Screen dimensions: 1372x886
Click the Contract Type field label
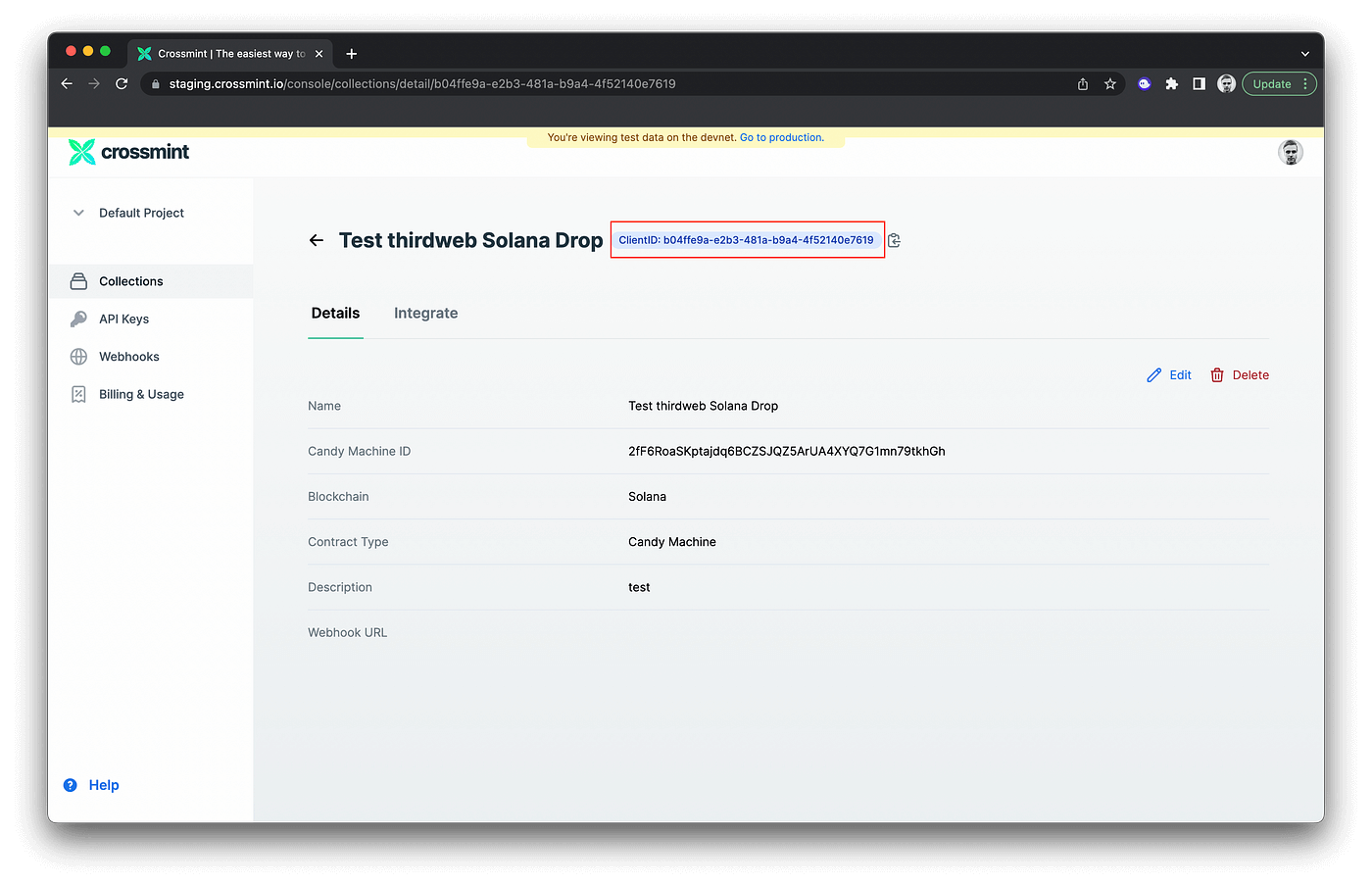point(348,542)
